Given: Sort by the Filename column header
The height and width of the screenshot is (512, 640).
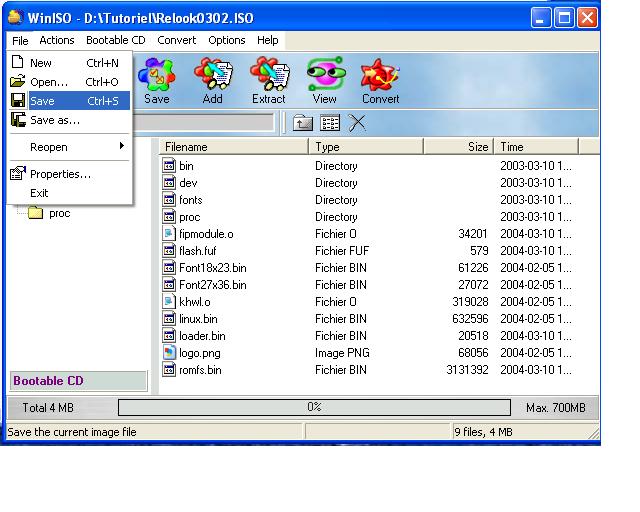Looking at the screenshot, I should click(x=234, y=147).
